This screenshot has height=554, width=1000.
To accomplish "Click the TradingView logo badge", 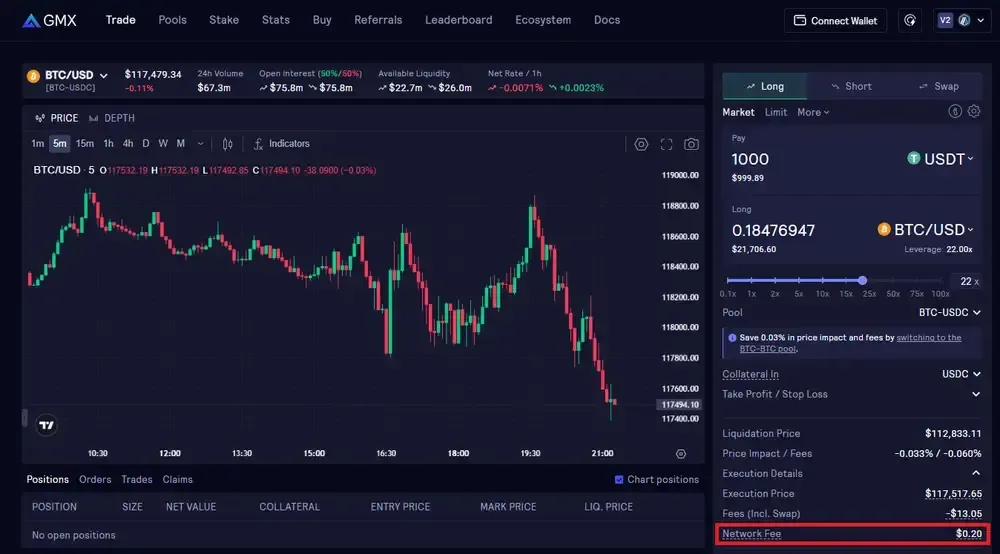I will tap(46, 425).
